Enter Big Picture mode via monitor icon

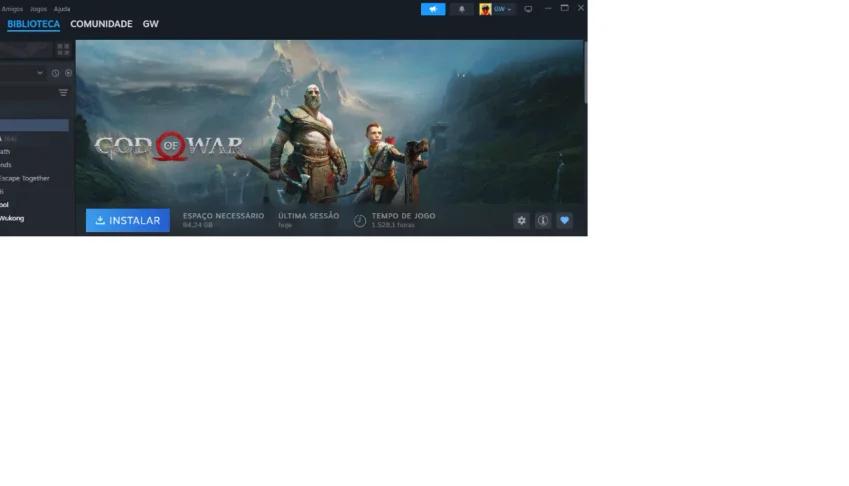click(528, 9)
